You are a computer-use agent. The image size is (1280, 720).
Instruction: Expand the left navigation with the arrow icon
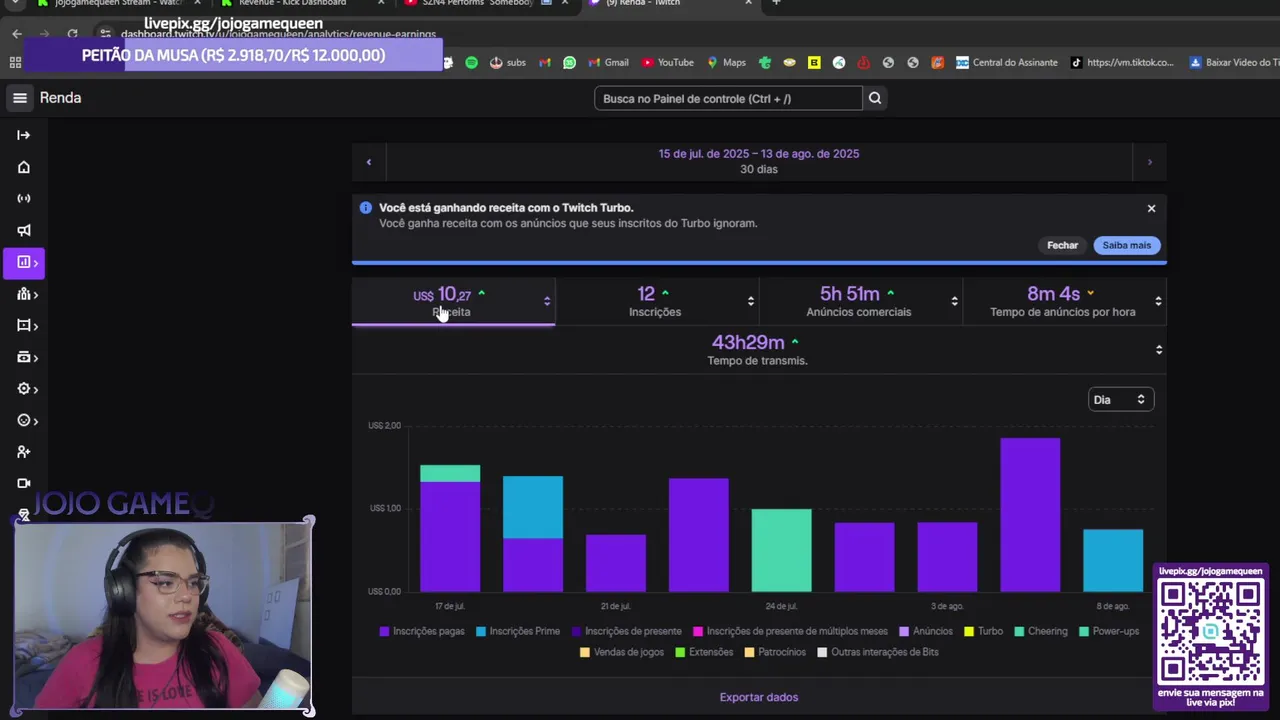click(24, 135)
